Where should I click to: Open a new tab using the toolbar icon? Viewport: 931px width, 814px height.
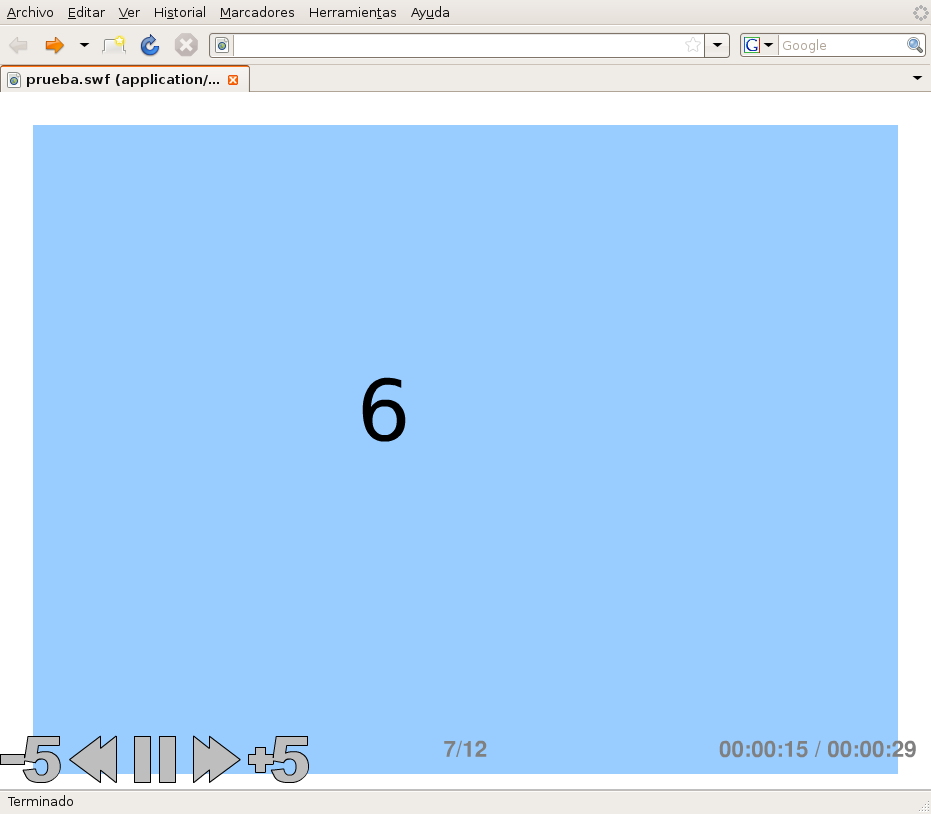coord(114,45)
